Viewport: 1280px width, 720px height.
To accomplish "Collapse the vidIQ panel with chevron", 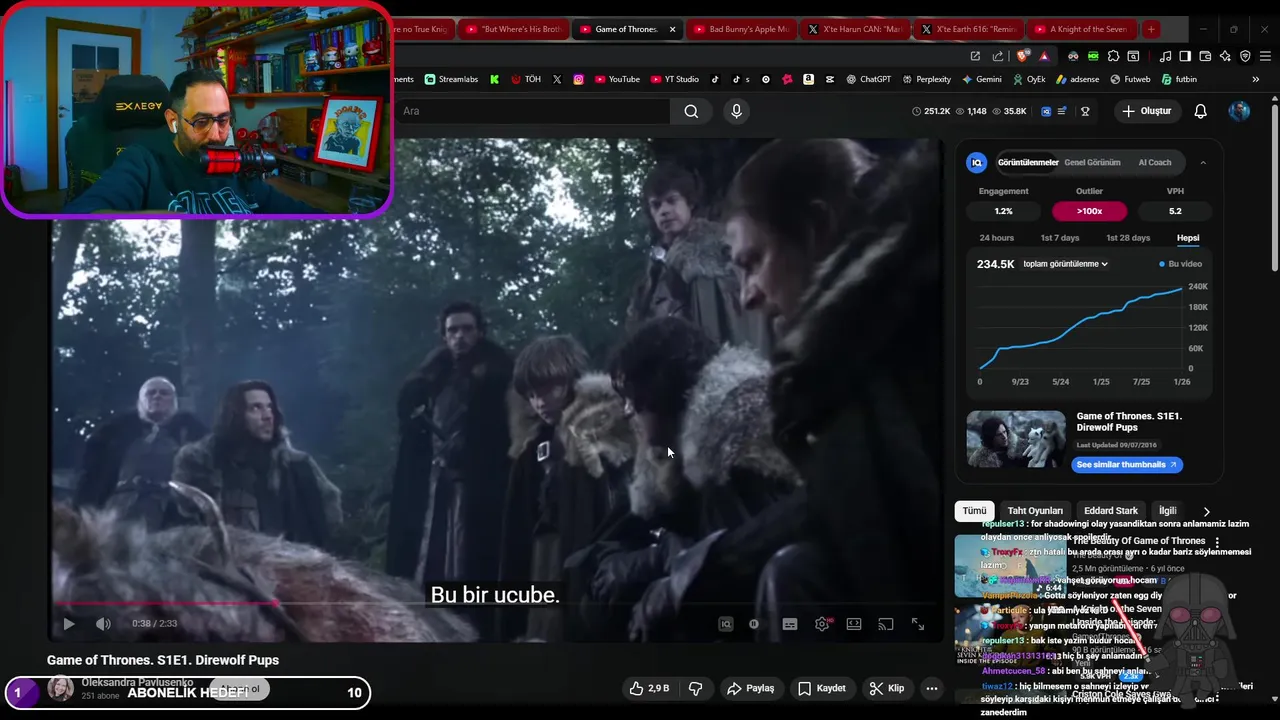I will (1203, 162).
